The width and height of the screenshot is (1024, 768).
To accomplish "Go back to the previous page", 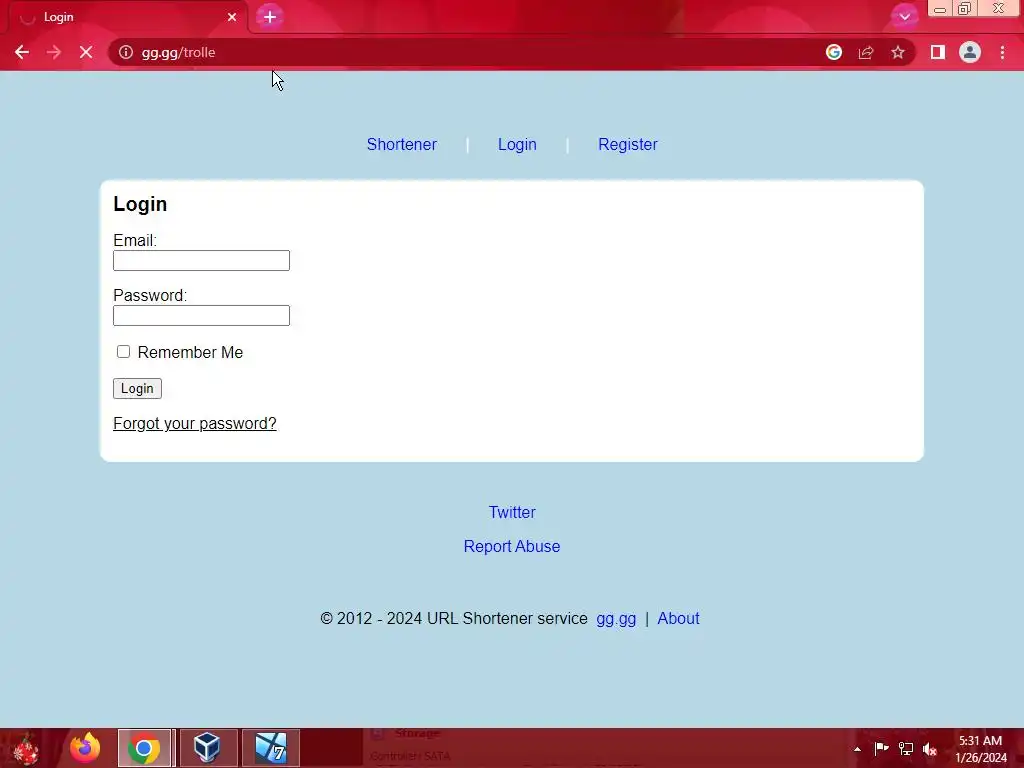I will tap(22, 52).
